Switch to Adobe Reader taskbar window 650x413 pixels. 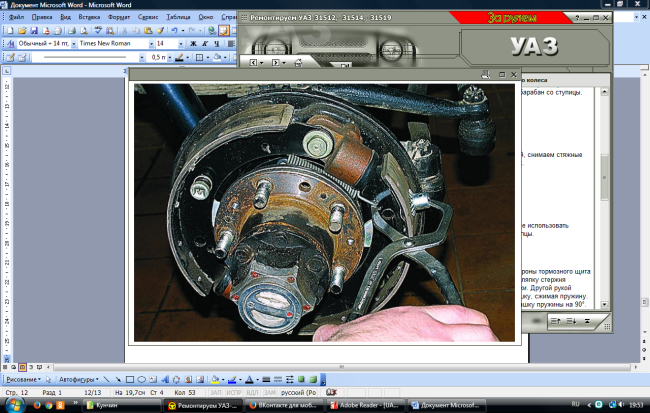[366, 406]
